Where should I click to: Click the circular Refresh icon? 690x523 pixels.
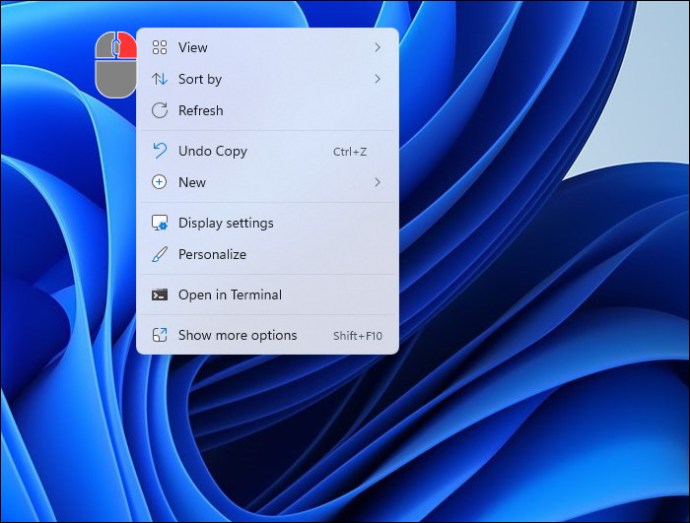159,110
